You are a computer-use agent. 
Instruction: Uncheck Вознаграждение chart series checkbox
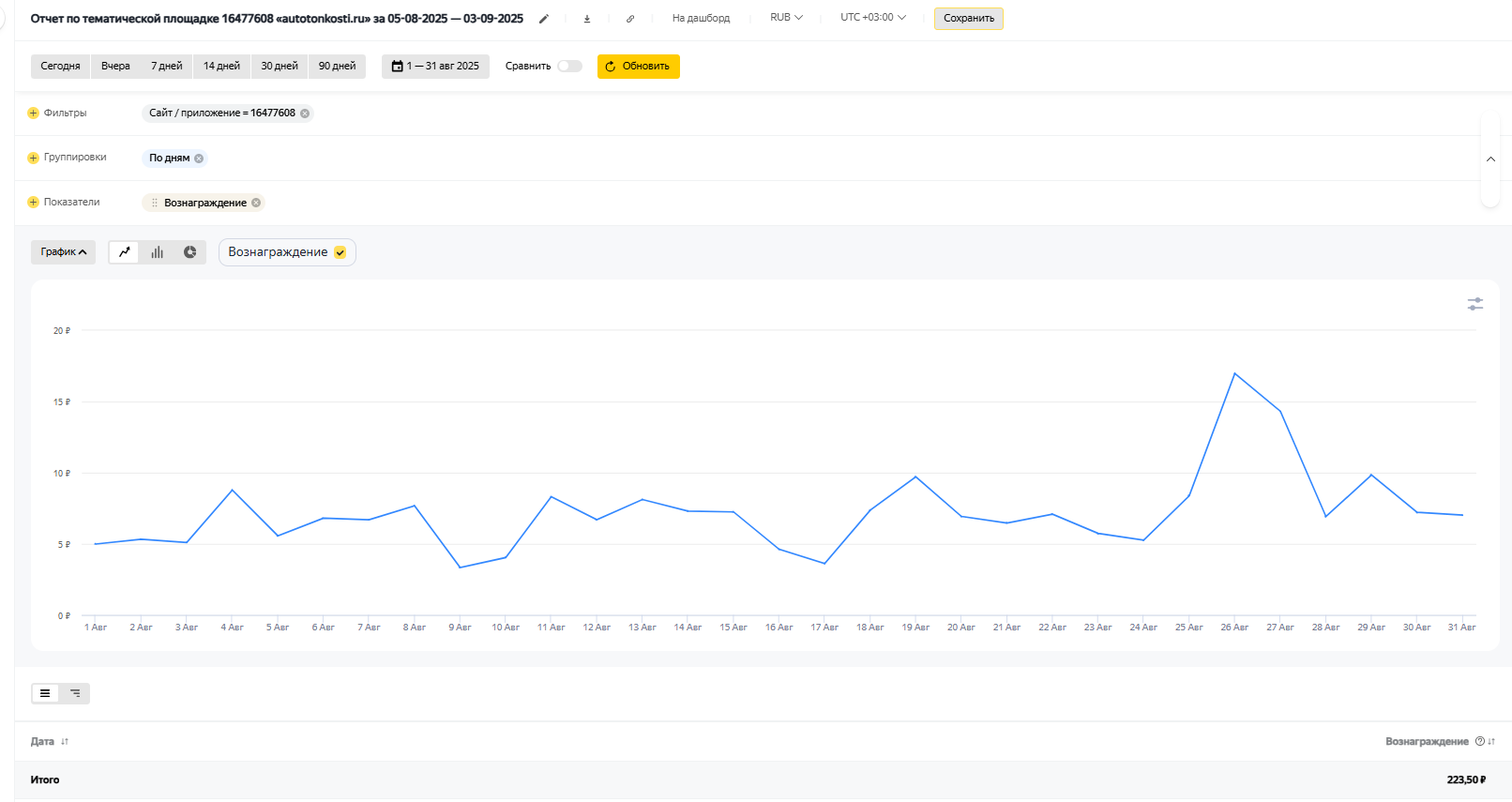pyautogui.click(x=340, y=252)
